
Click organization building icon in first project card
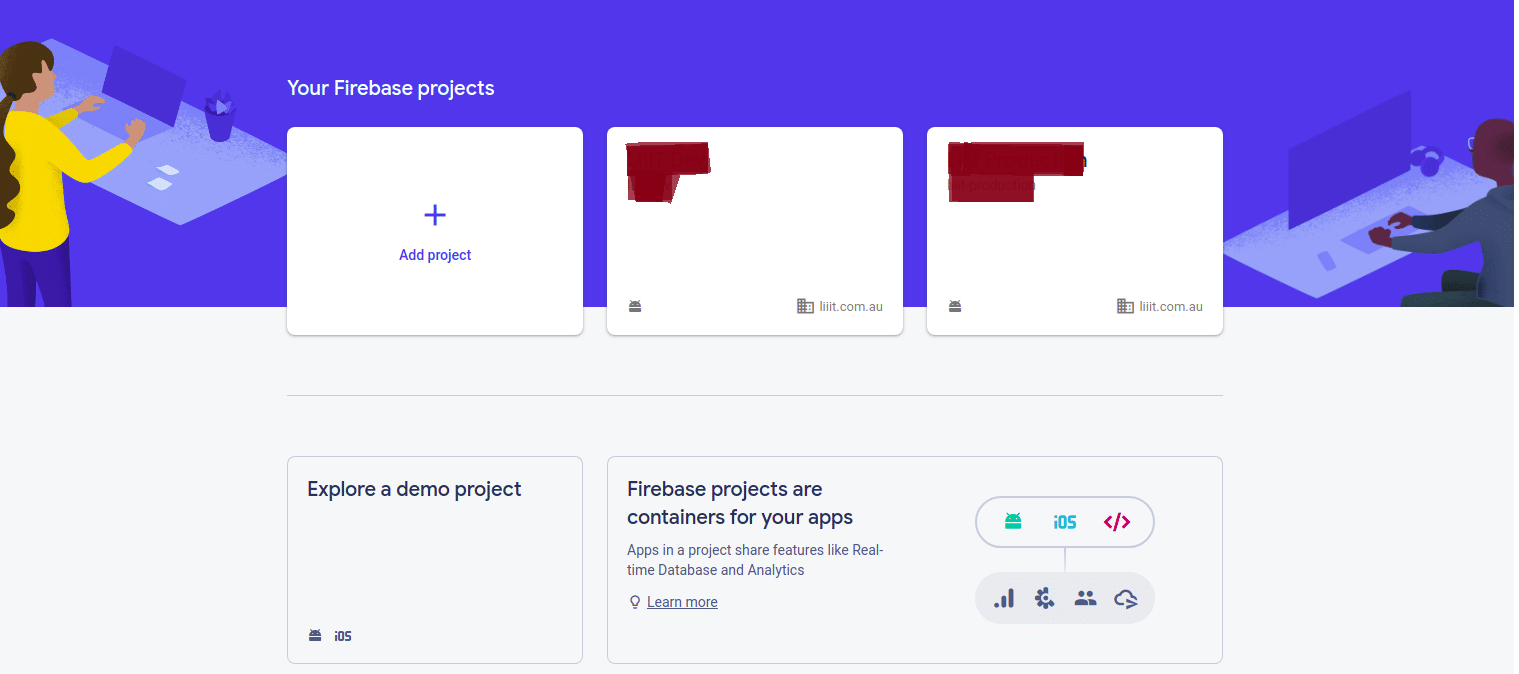click(805, 306)
